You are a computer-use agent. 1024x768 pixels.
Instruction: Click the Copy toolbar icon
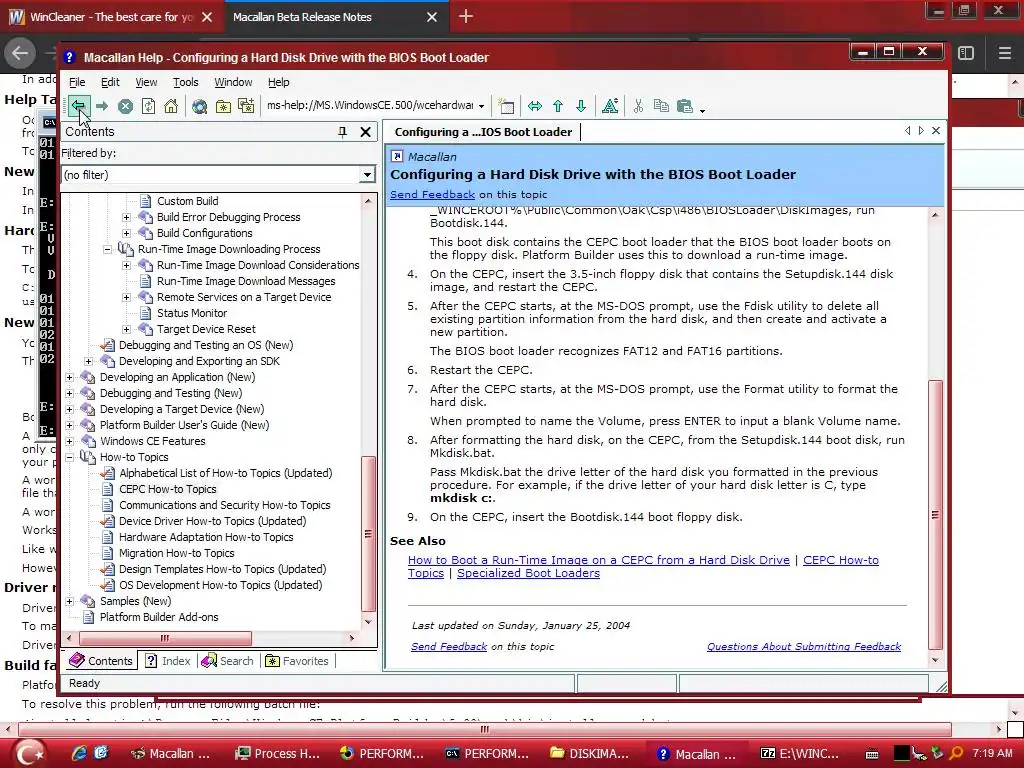pos(661,106)
